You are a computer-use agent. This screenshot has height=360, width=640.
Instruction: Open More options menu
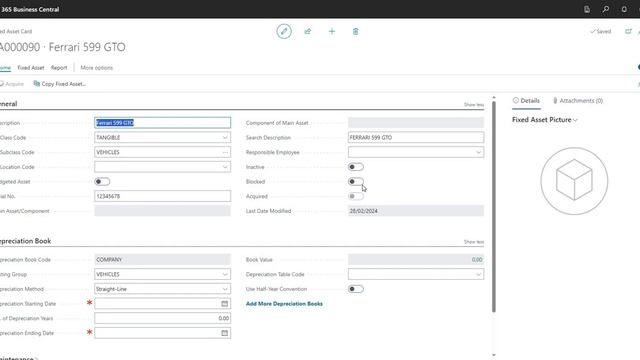click(97, 68)
